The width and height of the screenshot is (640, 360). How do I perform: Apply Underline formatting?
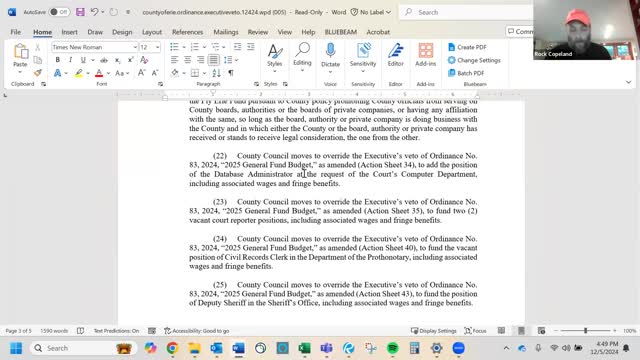83,60
